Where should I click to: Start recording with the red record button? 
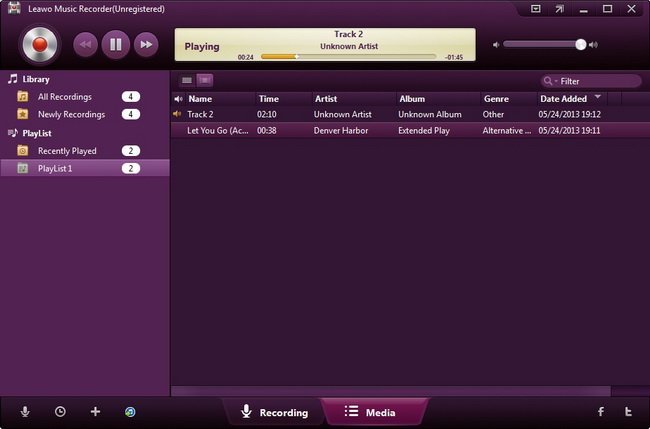tap(40, 45)
